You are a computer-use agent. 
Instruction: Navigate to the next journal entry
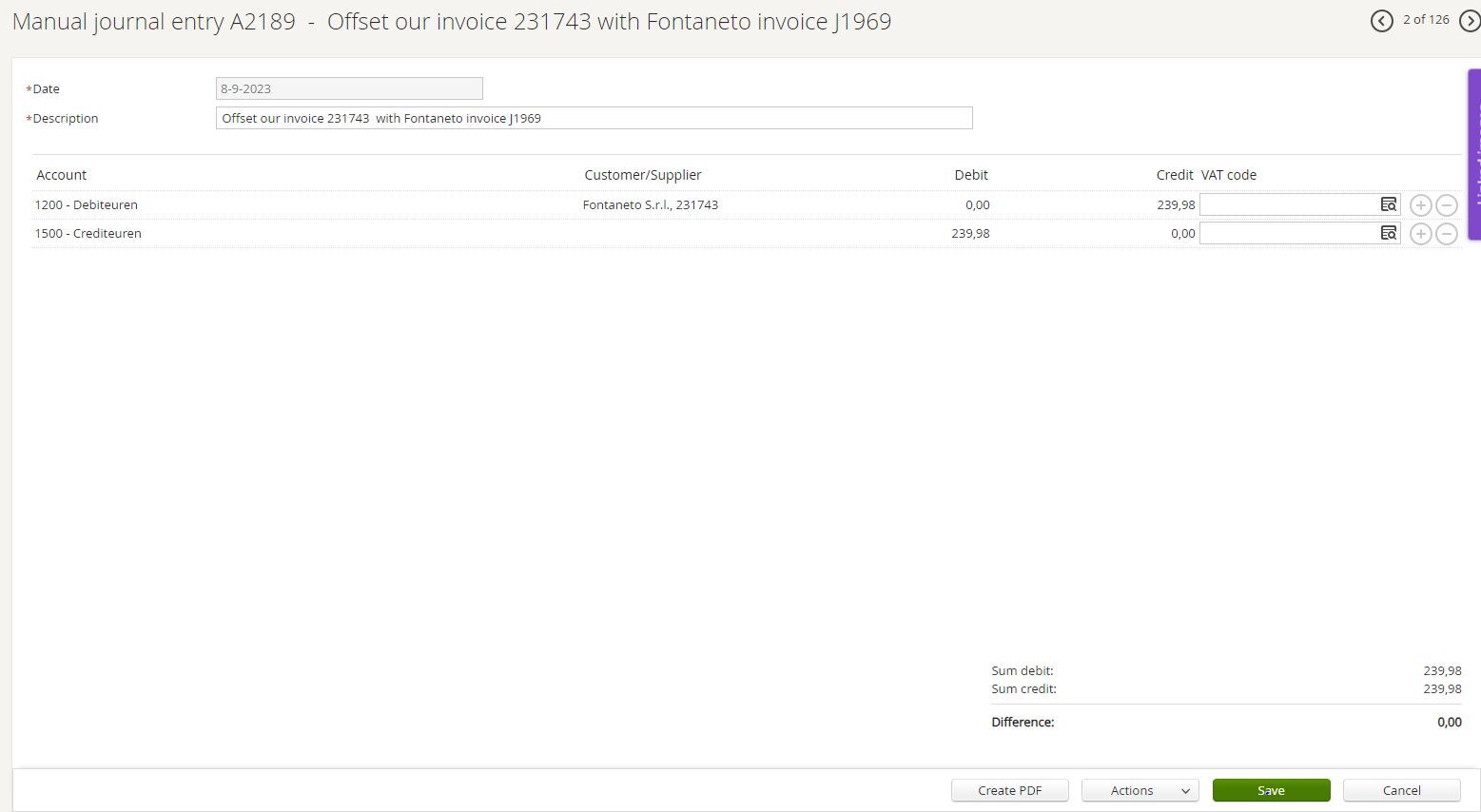pyautogui.click(x=1472, y=20)
